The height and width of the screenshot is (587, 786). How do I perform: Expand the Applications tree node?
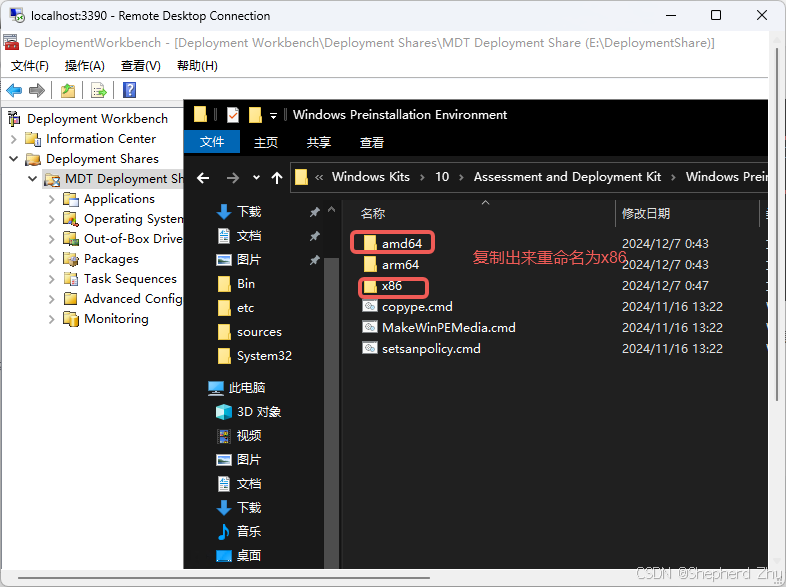52,199
